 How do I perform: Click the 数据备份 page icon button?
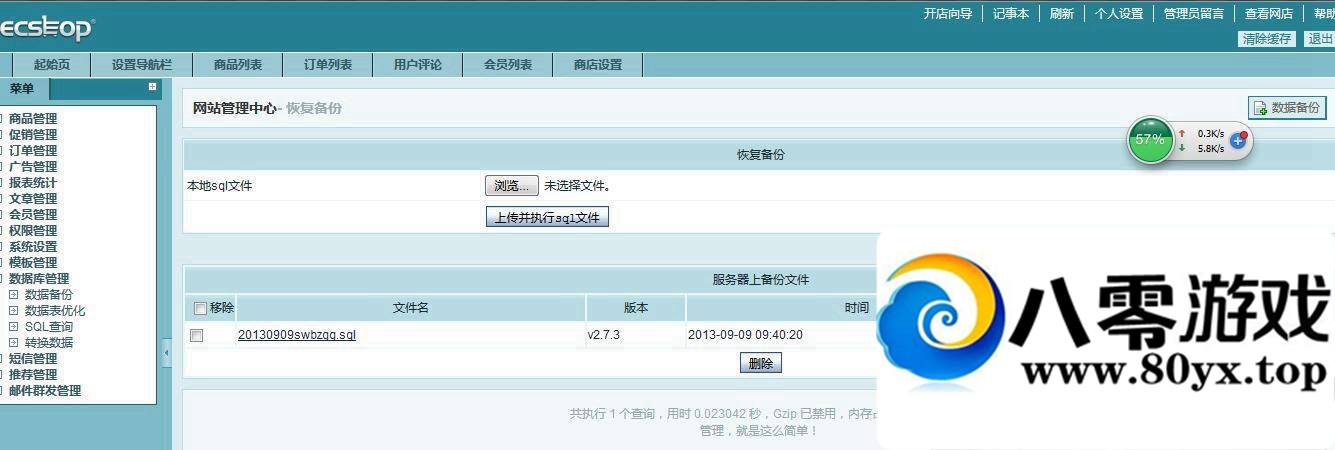[1286, 108]
